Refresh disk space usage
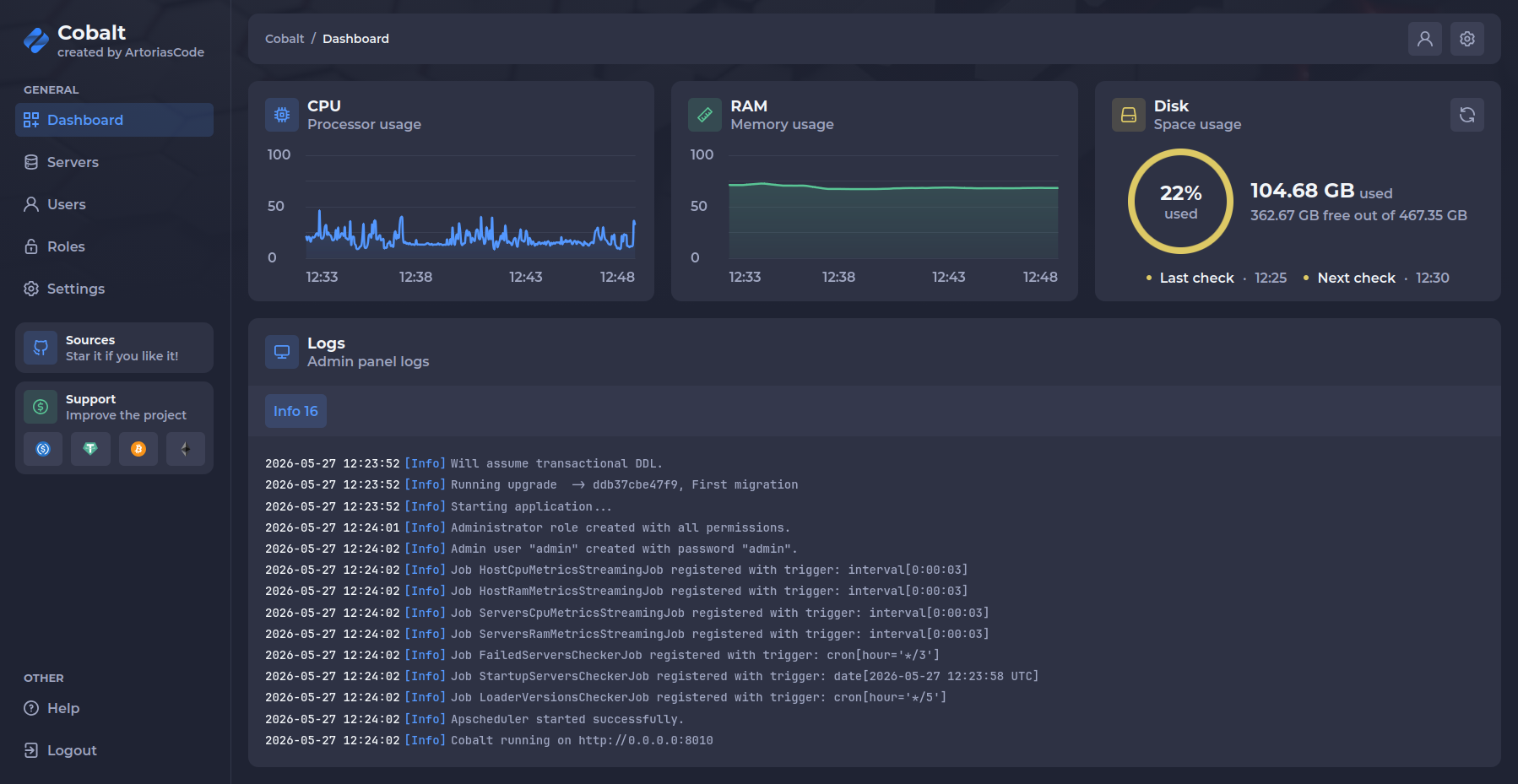Image resolution: width=1518 pixels, height=784 pixels. pyautogui.click(x=1467, y=115)
